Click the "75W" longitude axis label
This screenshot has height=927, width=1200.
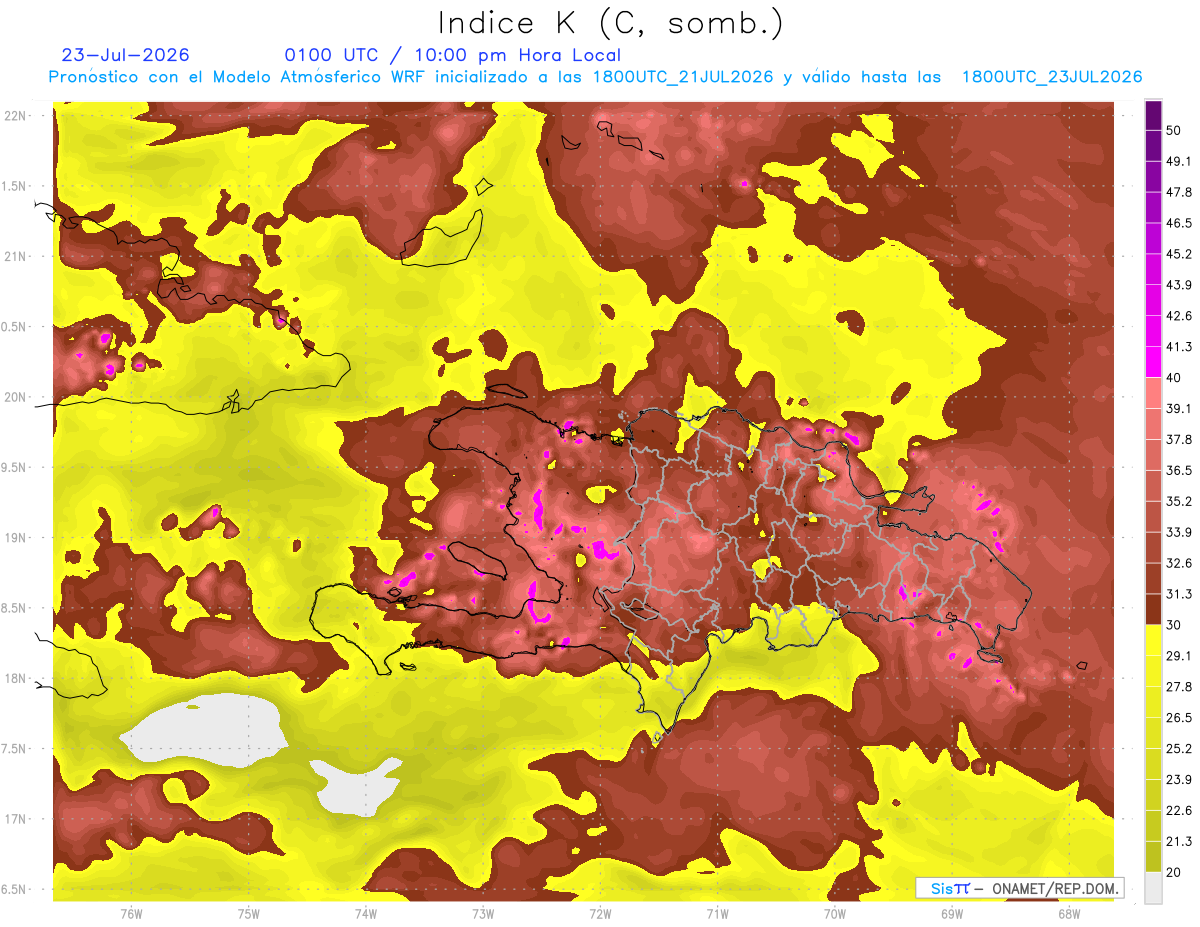(x=248, y=913)
